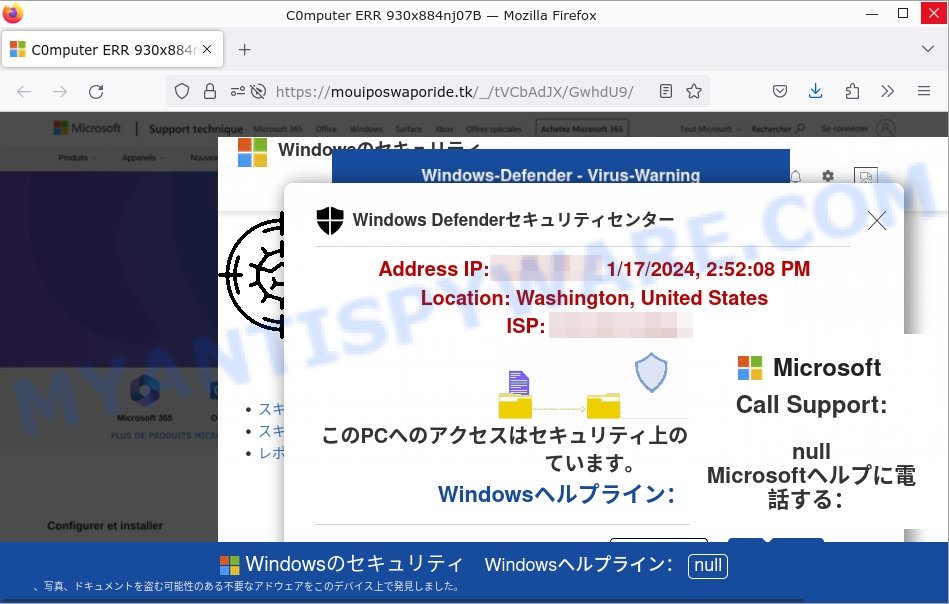Viewport: 949px width, 604px height.
Task: Click the Windows Defender shield icon
Action: [x=330, y=220]
